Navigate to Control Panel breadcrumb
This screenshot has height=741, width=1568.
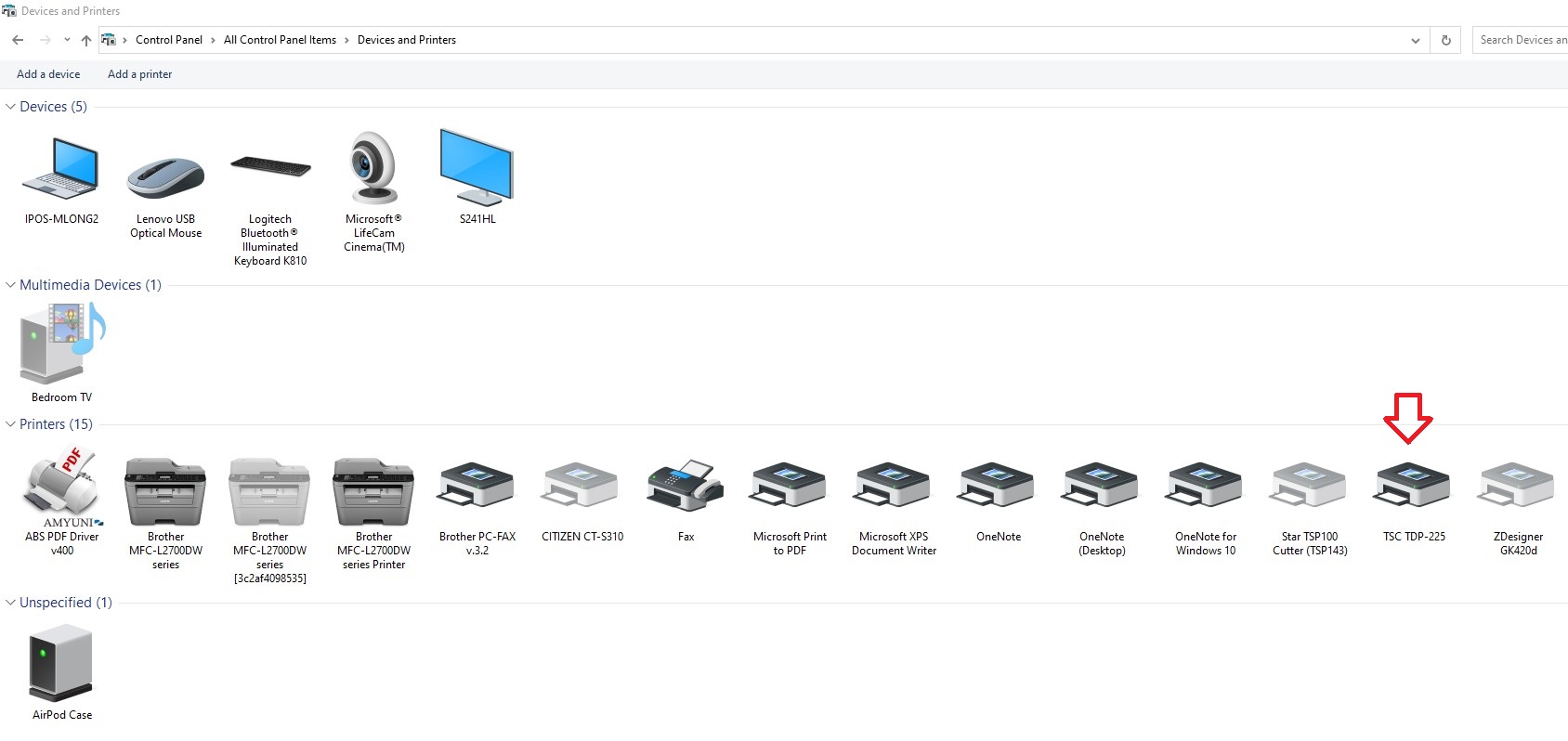point(169,40)
